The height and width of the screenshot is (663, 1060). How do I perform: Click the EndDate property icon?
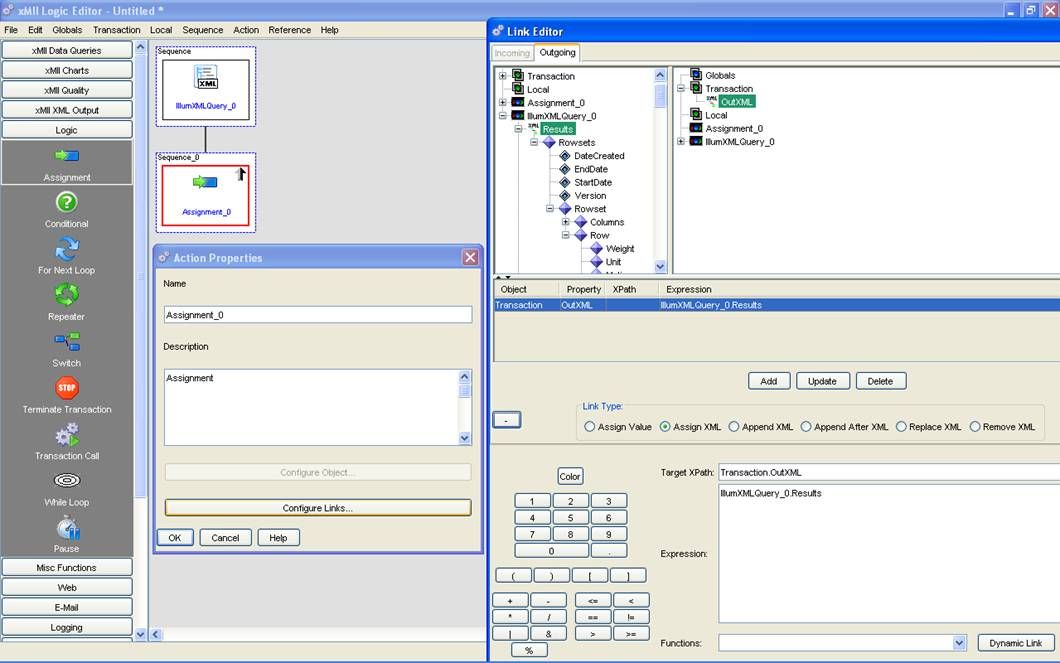click(x=565, y=169)
